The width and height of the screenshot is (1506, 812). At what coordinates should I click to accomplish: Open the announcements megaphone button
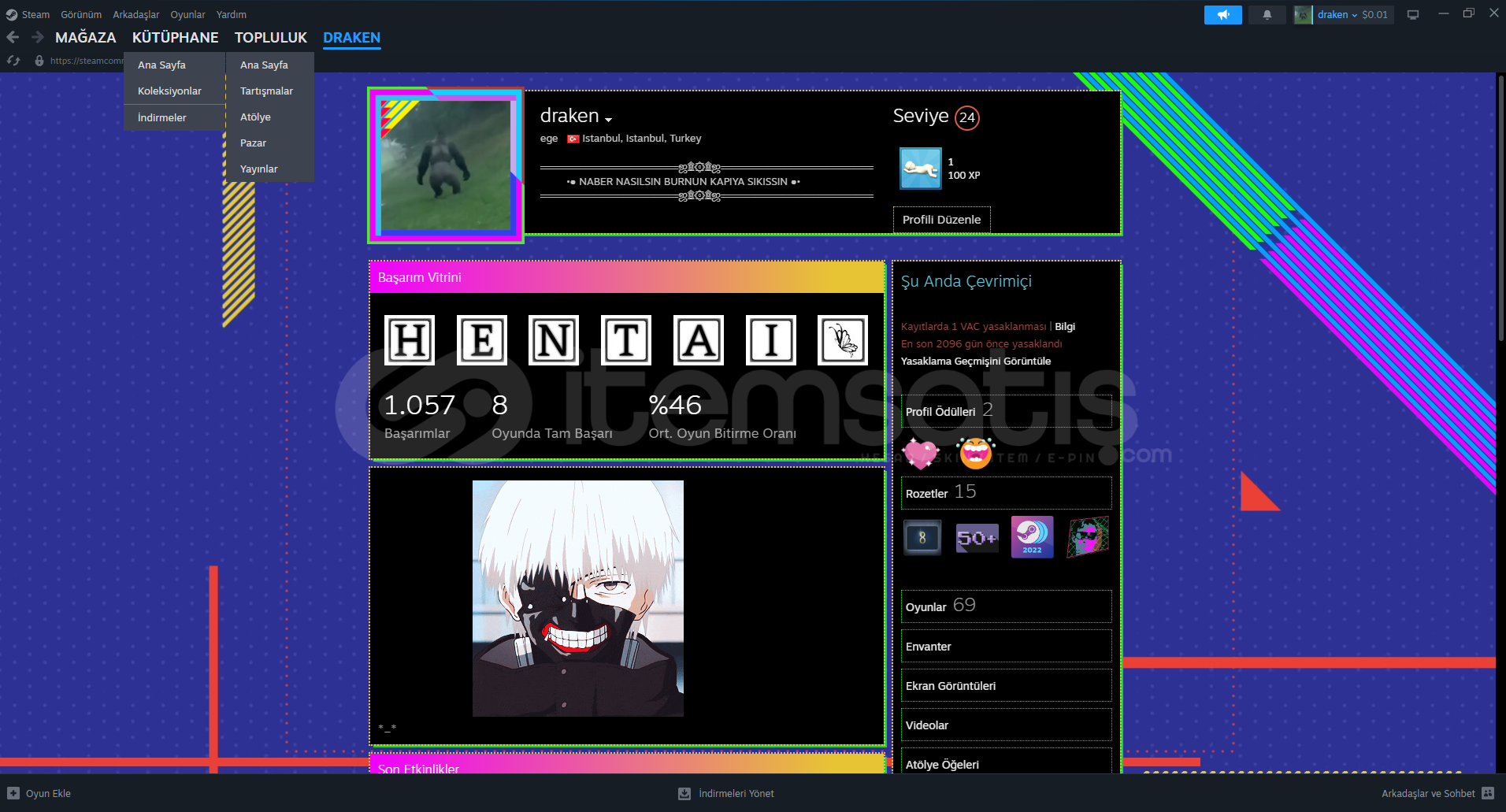(1222, 14)
